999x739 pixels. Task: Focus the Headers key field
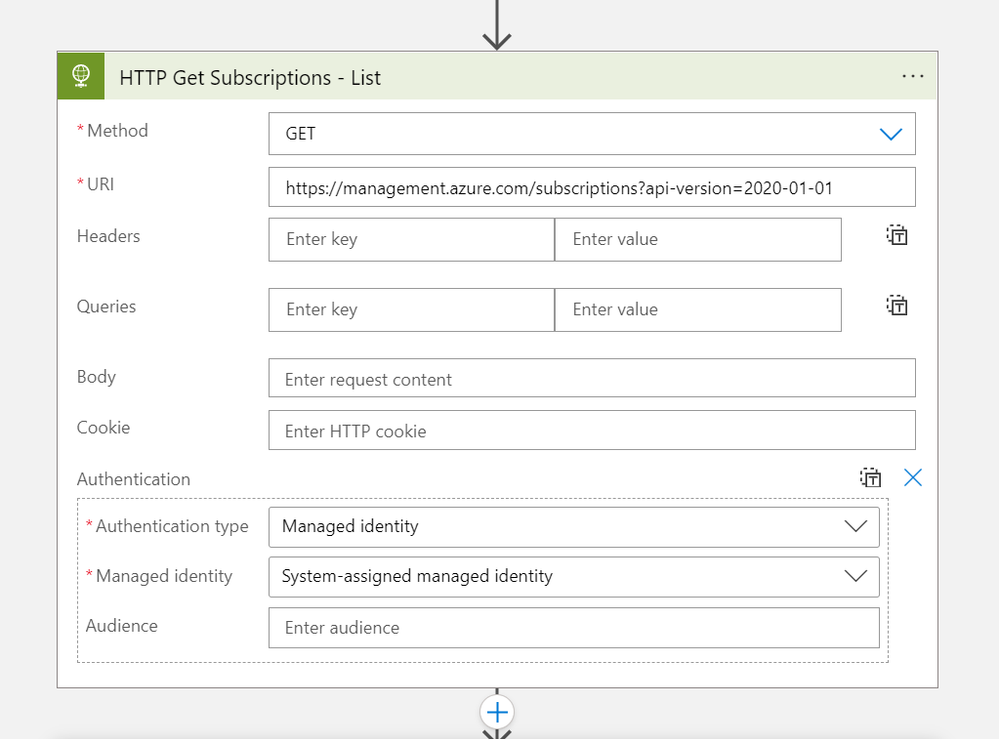pyautogui.click(x=412, y=240)
